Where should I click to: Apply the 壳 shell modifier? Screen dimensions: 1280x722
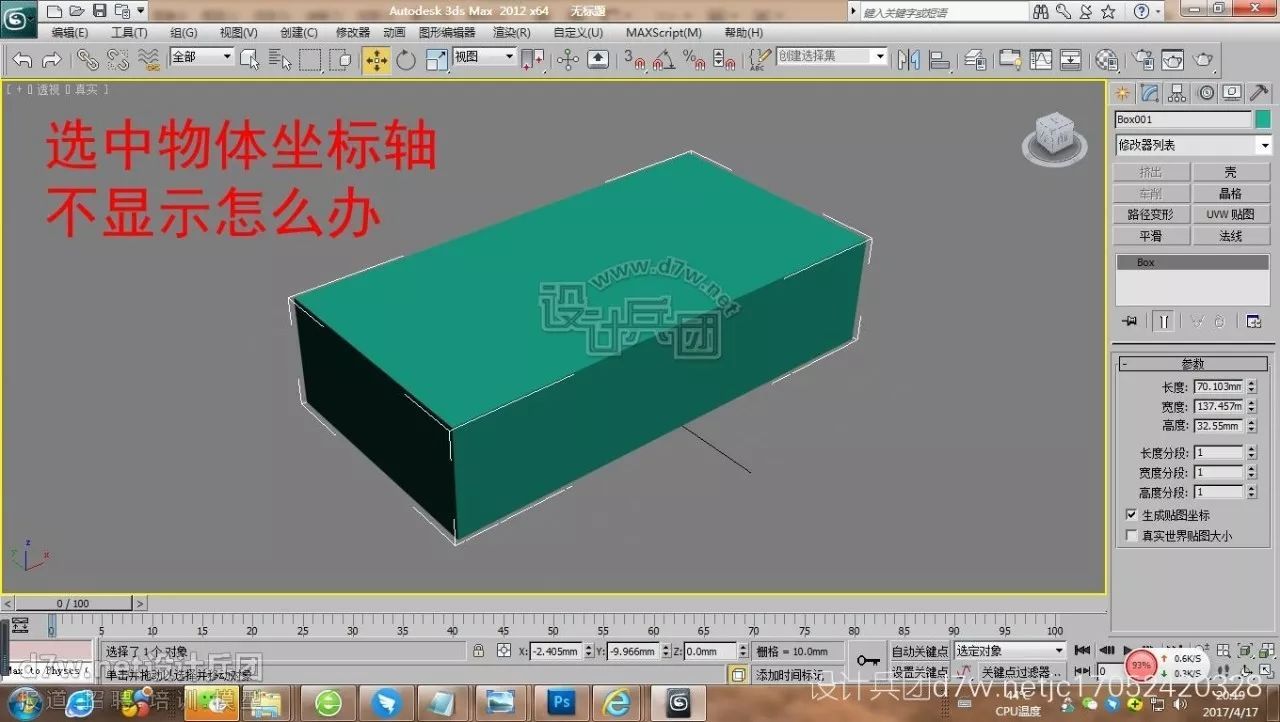click(x=1232, y=170)
